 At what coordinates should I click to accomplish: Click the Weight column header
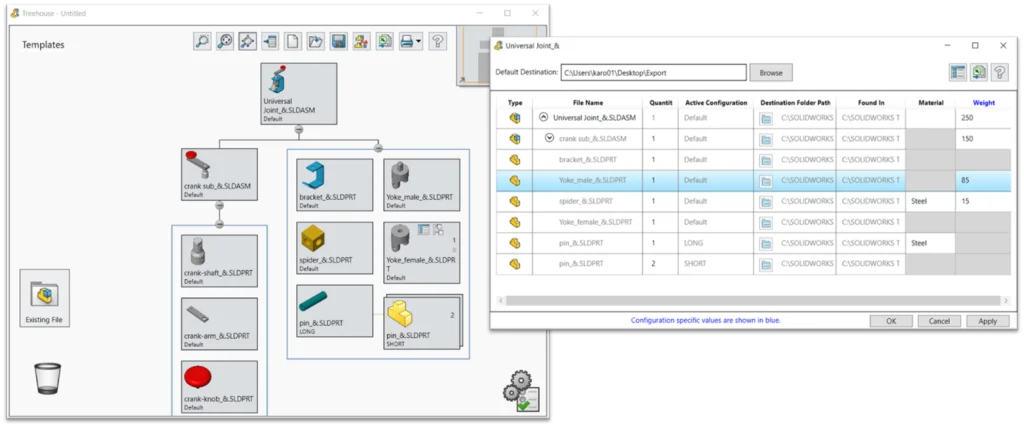(984, 103)
